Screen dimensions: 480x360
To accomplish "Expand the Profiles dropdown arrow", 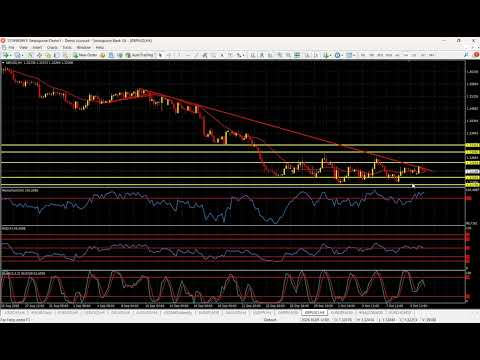I will click(22, 55).
